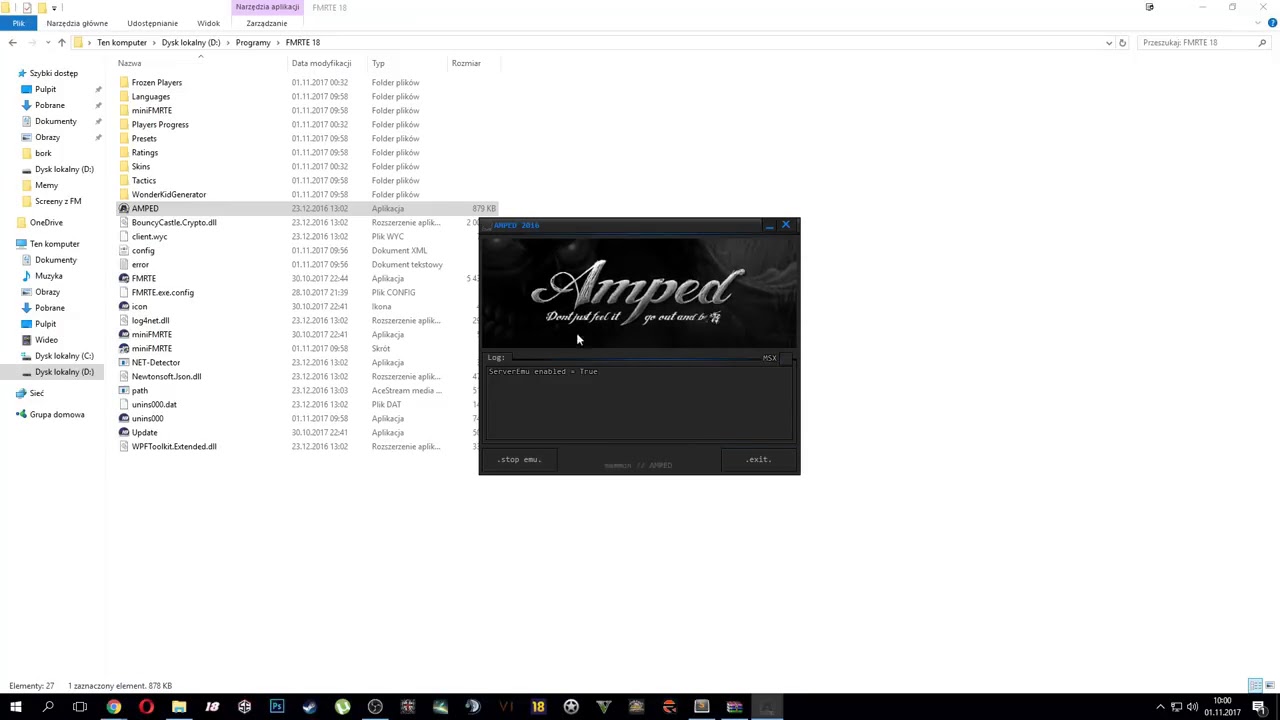
Task: Select the unins000 application file
Action: (x=147, y=419)
